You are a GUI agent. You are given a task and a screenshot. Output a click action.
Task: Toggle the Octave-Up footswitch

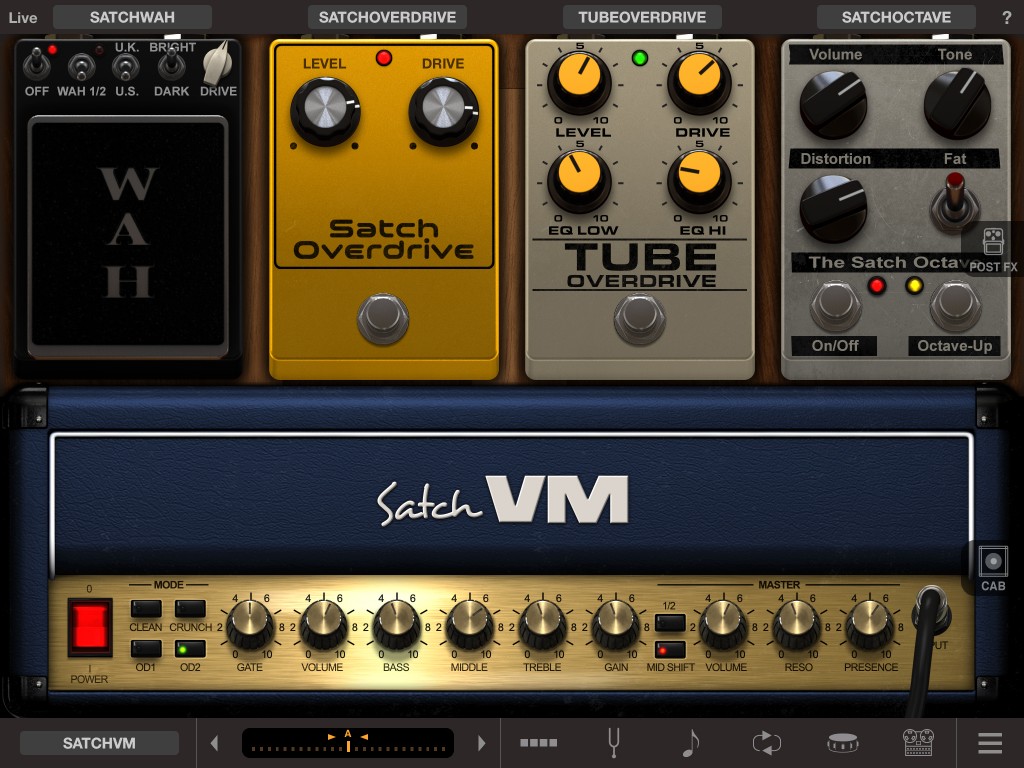pos(955,306)
